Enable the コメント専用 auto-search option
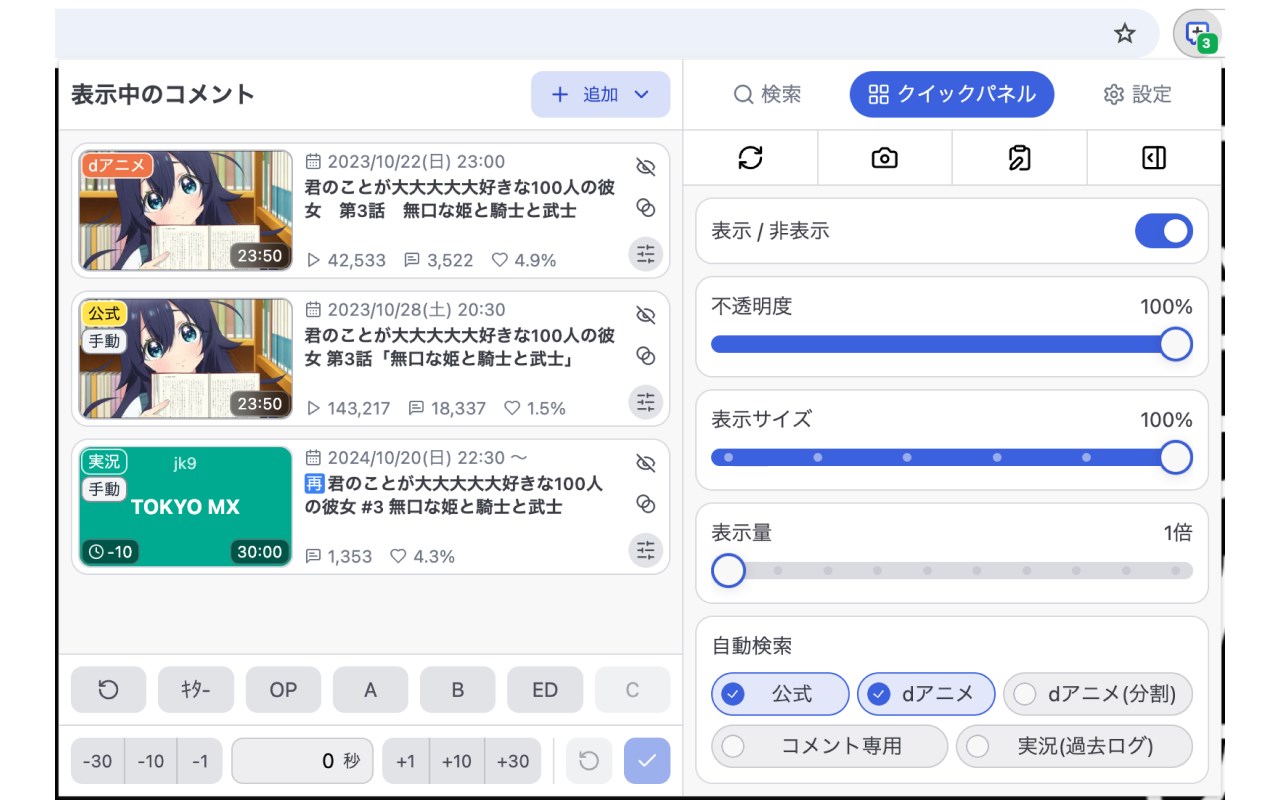 (x=829, y=746)
